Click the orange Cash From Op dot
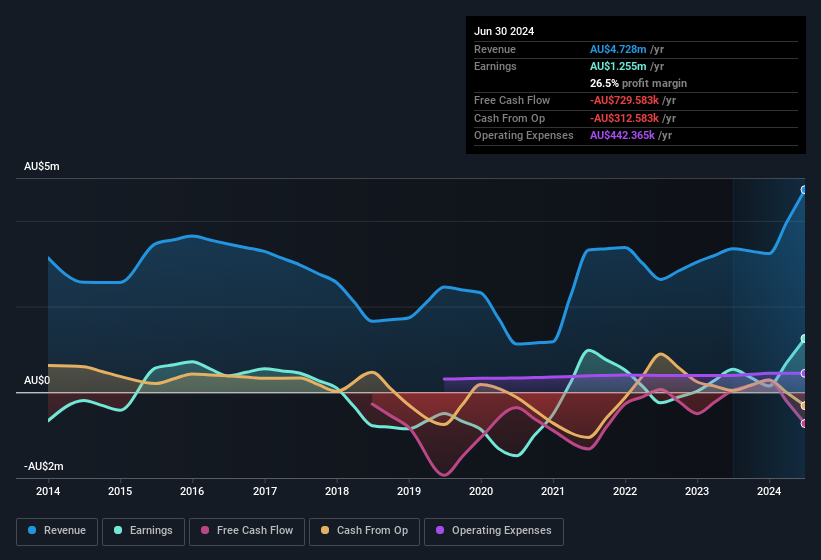Screen dimensions: 821x560 click(325, 531)
